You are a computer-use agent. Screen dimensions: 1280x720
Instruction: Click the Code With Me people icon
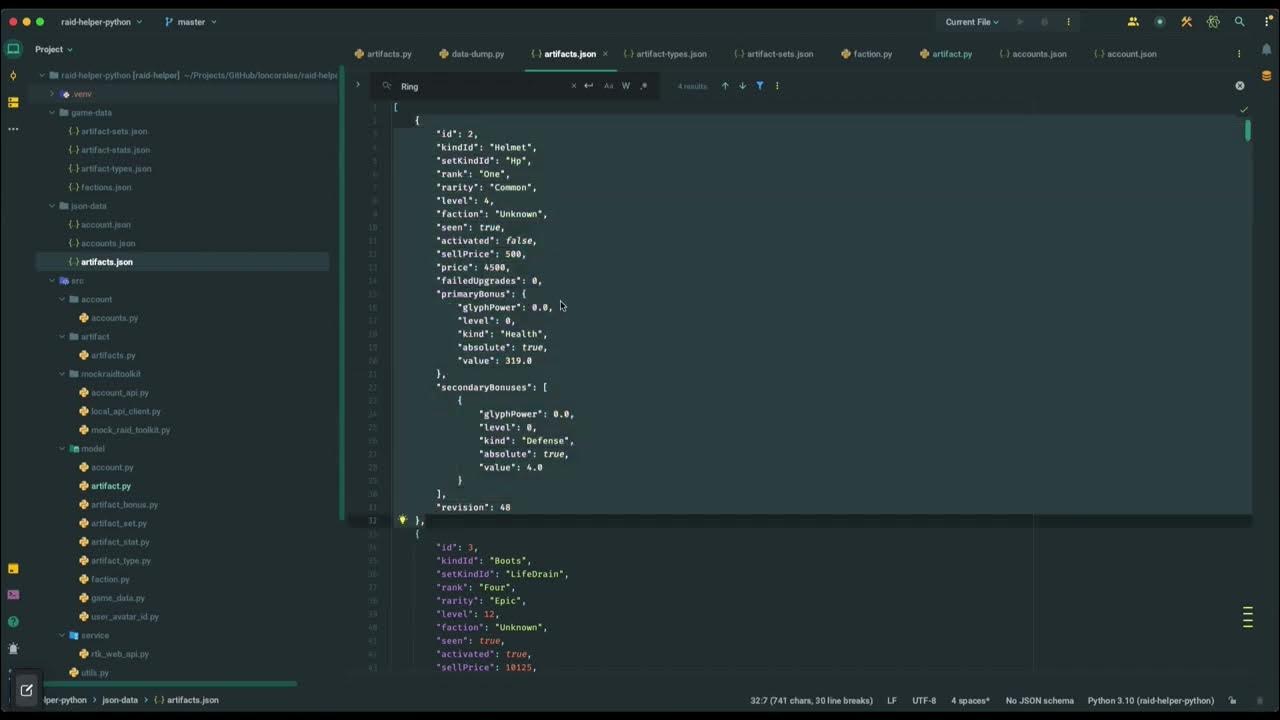[1133, 21]
